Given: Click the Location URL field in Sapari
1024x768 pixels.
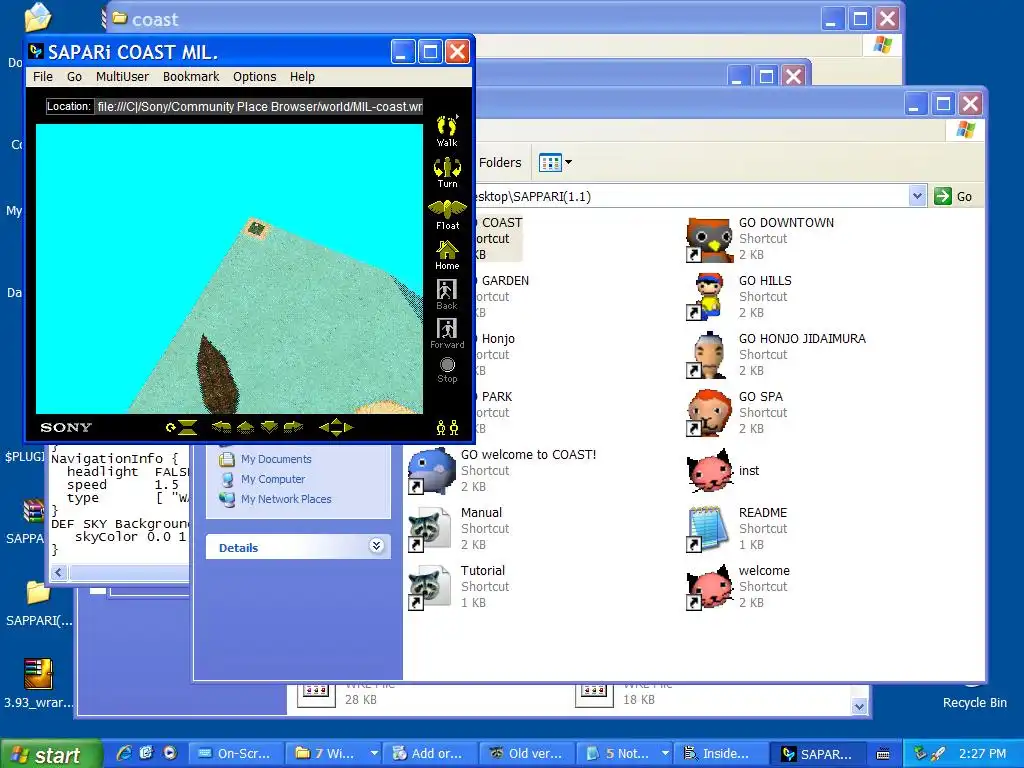Looking at the screenshot, I should 259,106.
